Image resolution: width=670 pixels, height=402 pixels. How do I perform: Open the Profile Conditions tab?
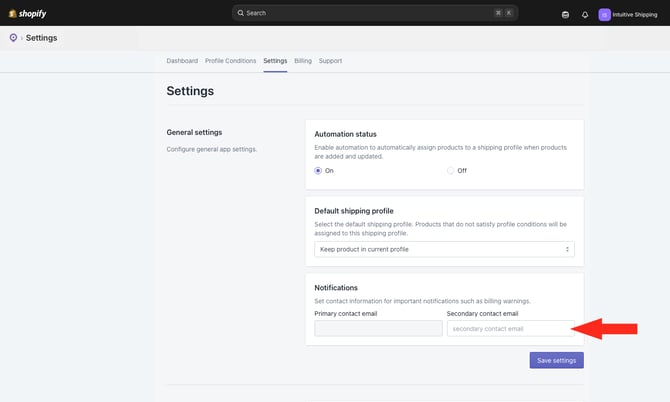[x=230, y=61]
